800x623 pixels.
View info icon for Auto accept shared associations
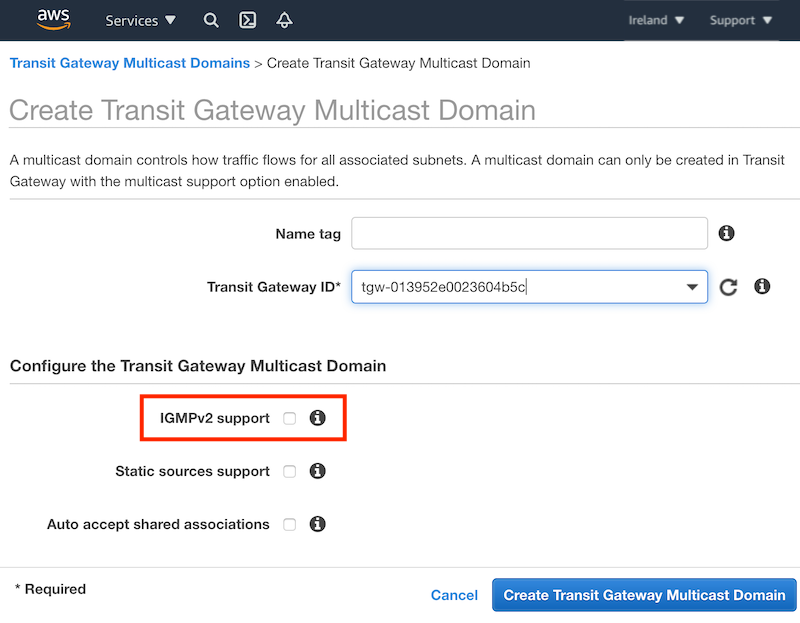[317, 524]
